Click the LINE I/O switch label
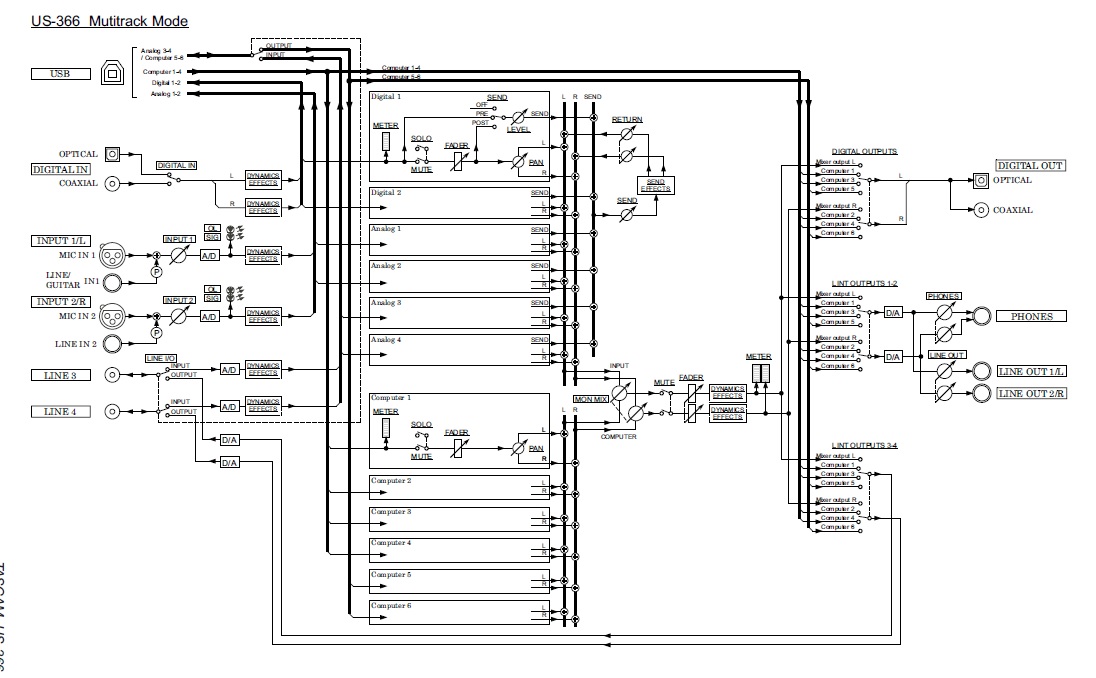 161,358
